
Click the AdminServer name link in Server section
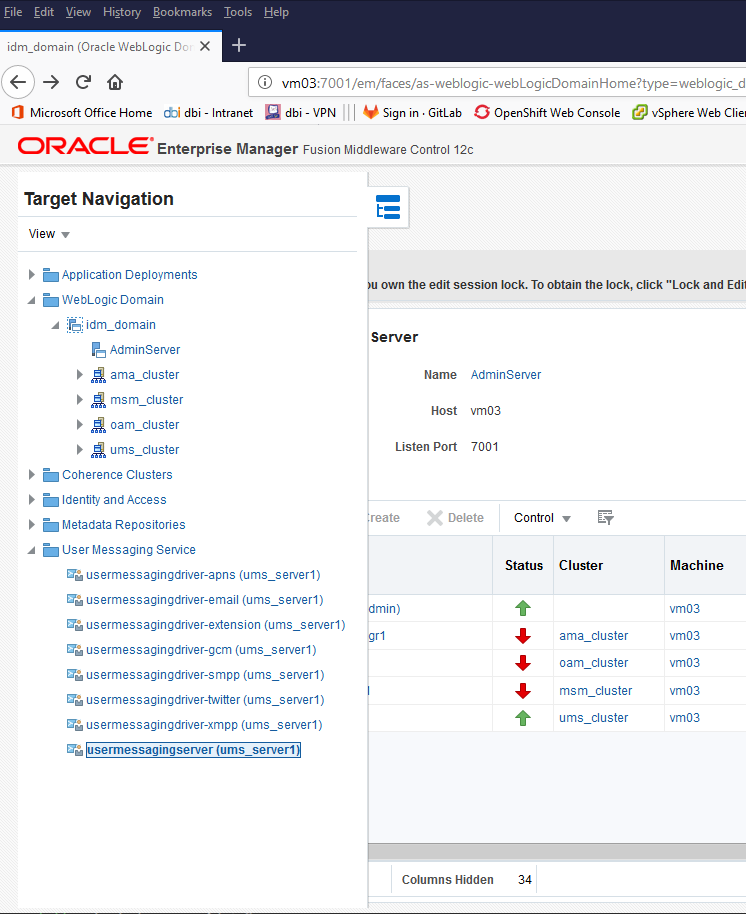click(x=506, y=375)
